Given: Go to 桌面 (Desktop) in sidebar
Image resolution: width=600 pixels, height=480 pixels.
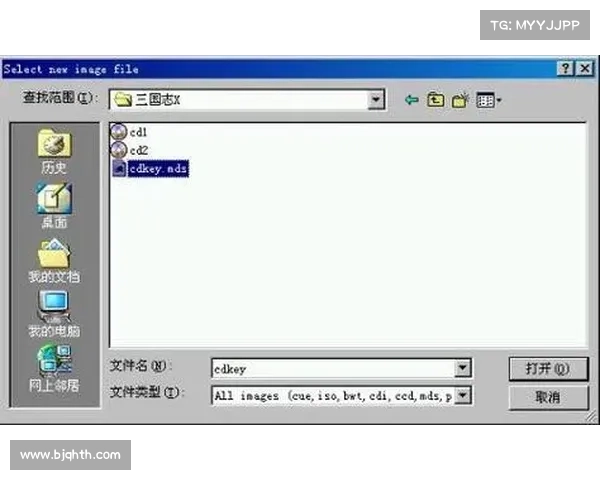Looking at the screenshot, I should click(54, 207).
